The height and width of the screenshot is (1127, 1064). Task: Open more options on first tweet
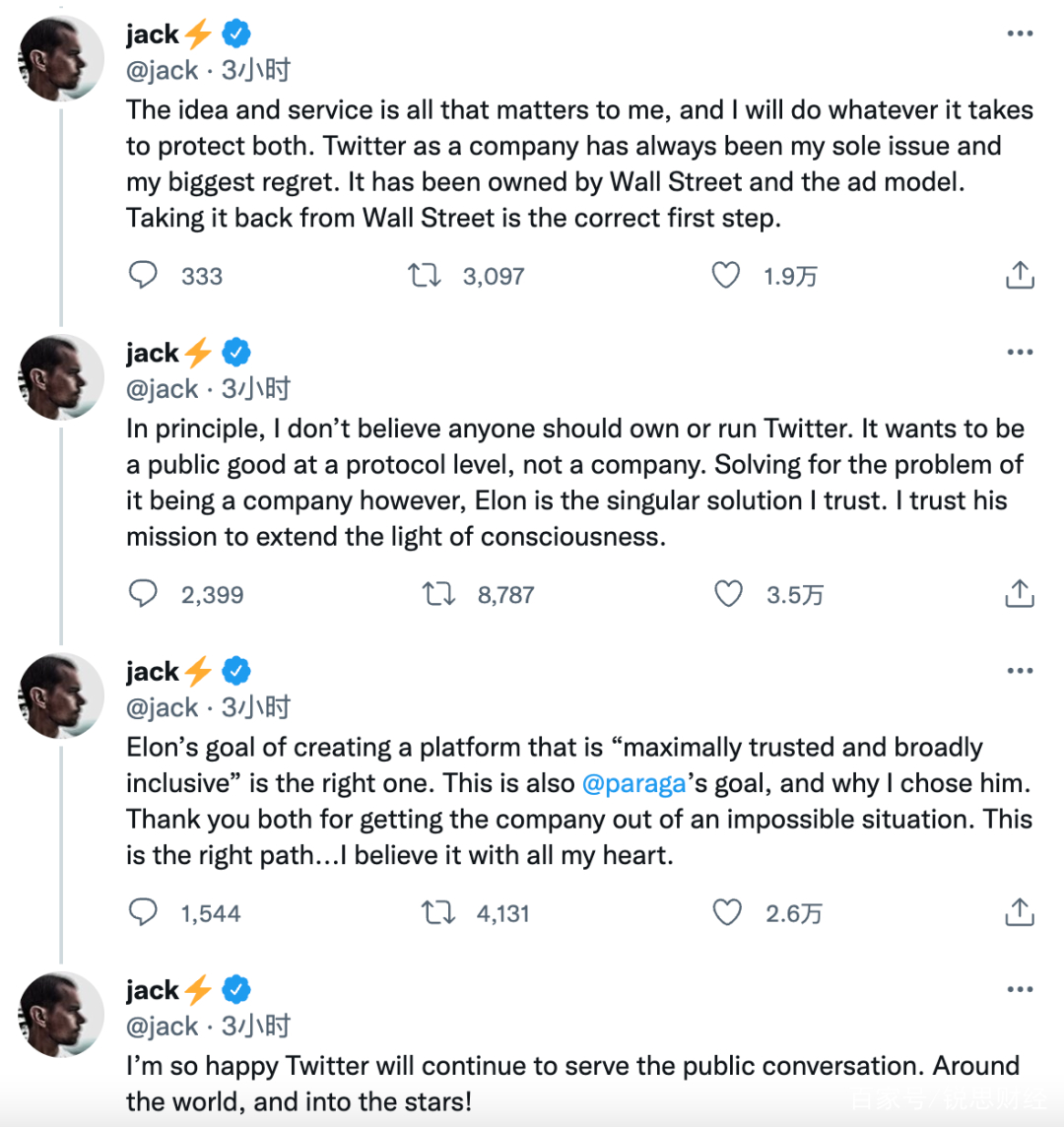1020,33
